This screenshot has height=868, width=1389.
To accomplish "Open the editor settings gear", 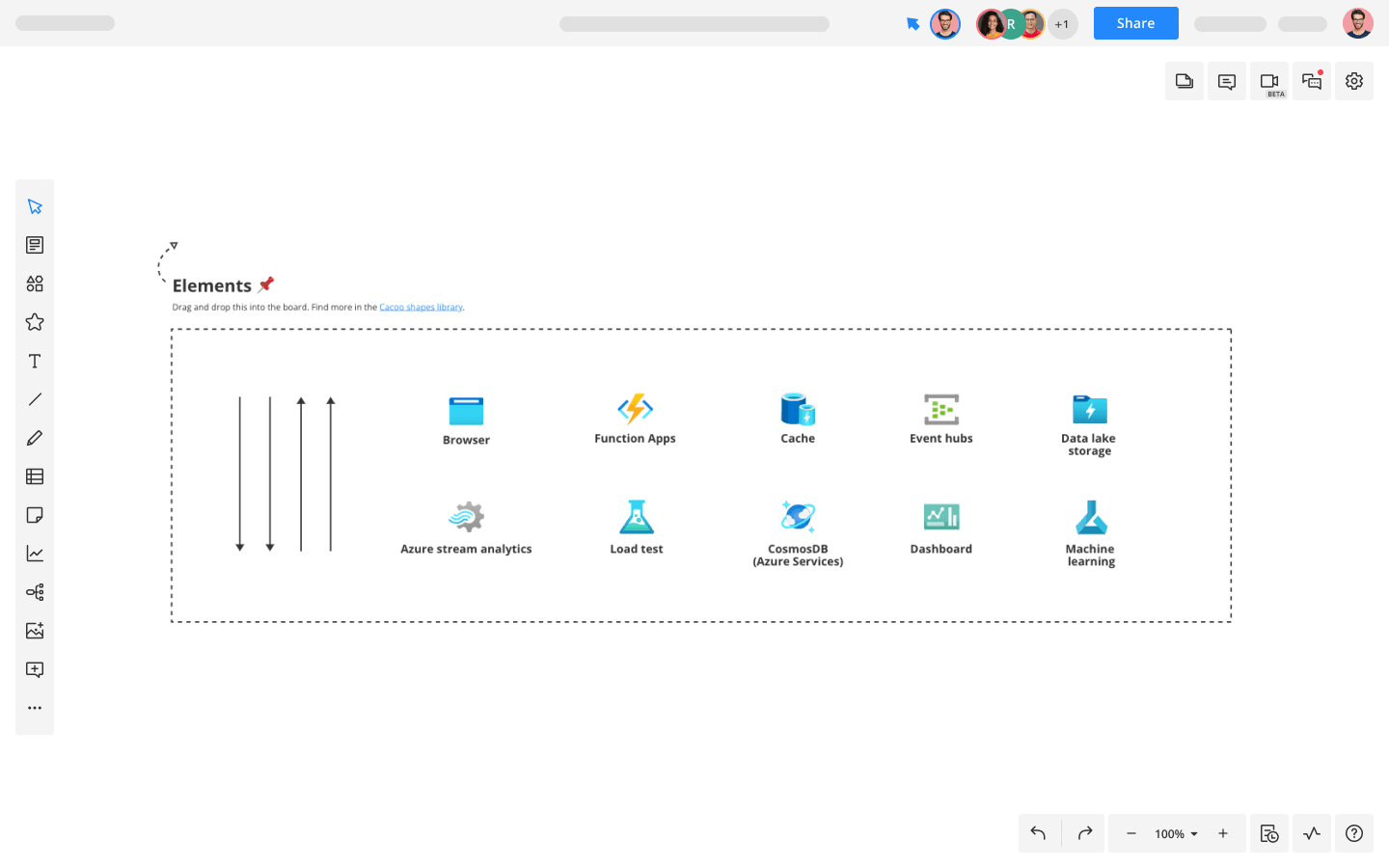I will coord(1354,81).
